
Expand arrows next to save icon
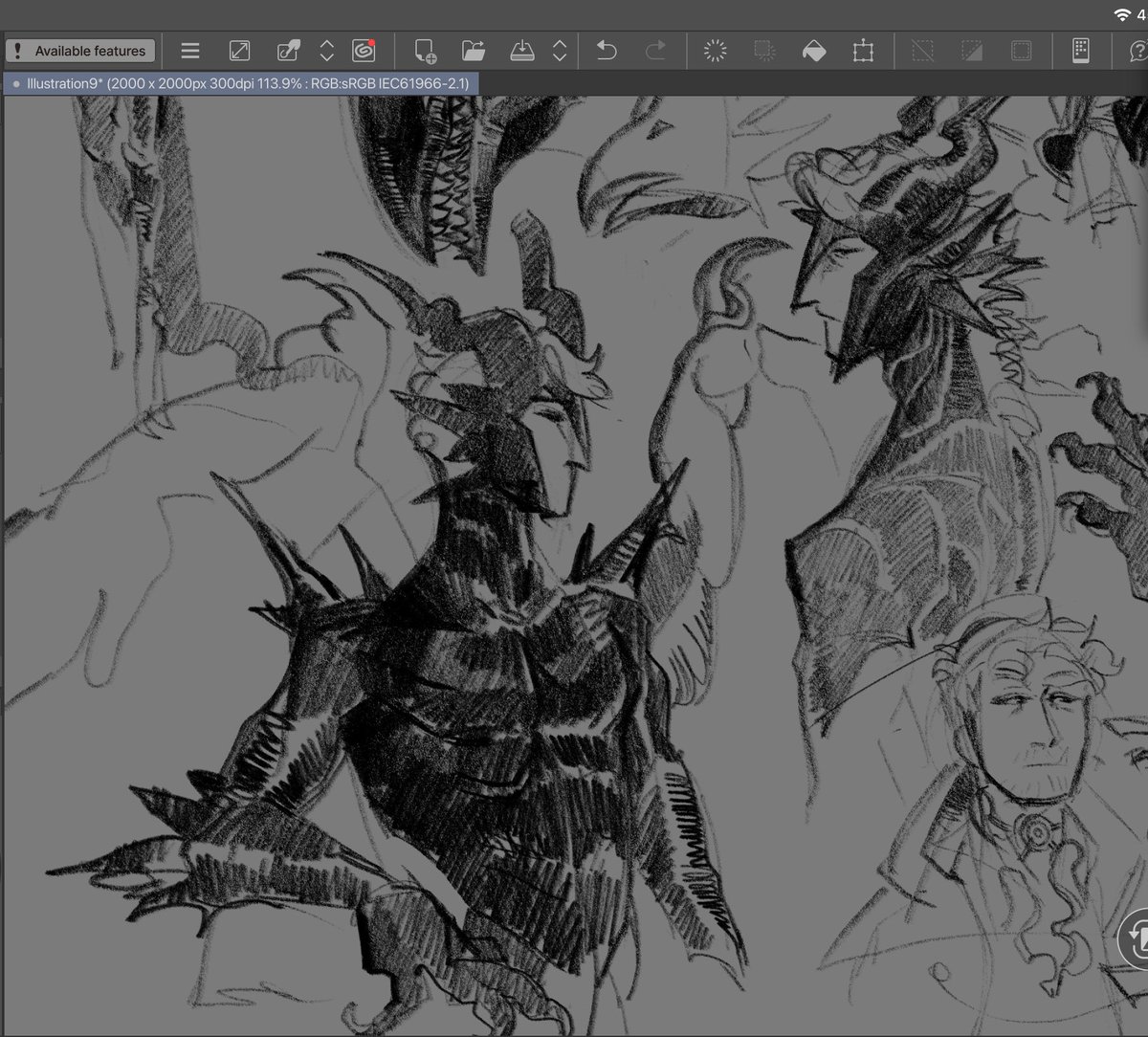[560, 51]
